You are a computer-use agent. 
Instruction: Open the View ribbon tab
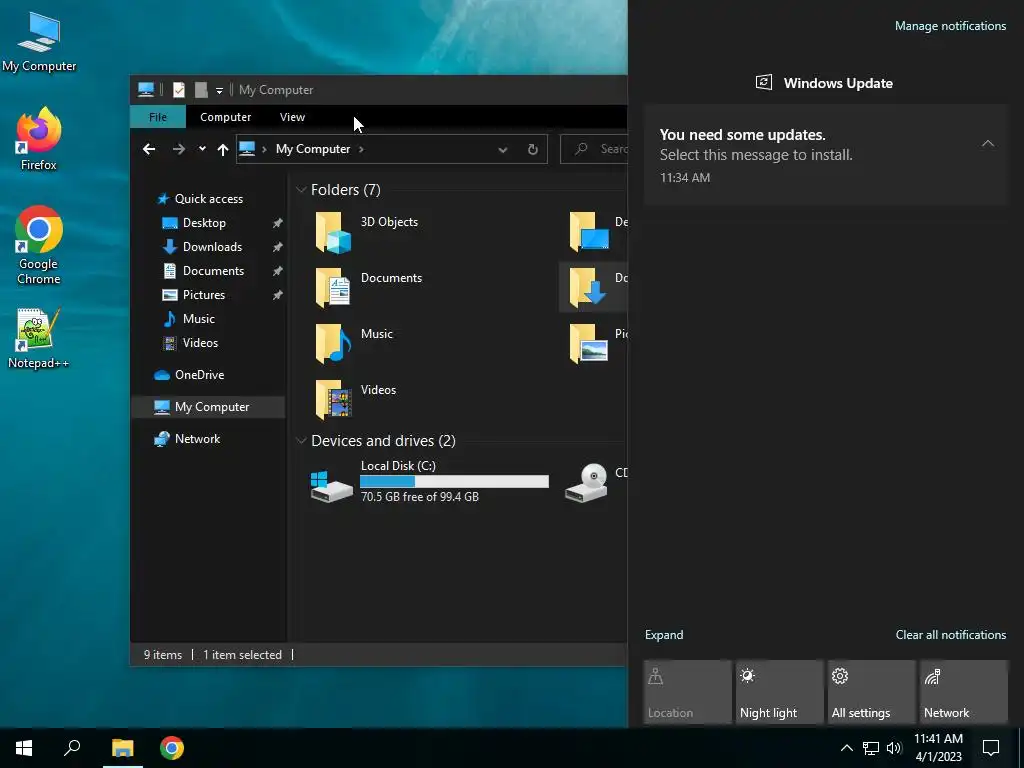pyautogui.click(x=292, y=117)
